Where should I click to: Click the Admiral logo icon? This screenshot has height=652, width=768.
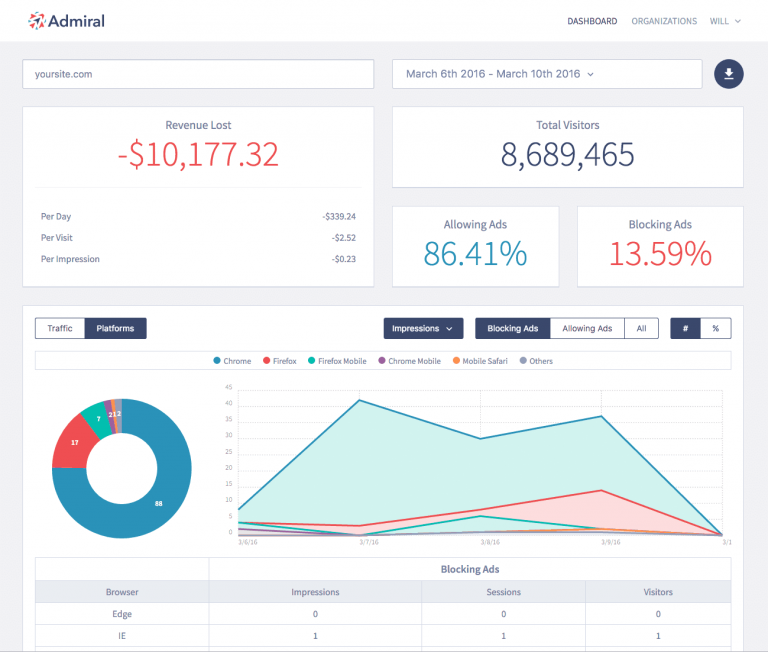[x=36, y=20]
